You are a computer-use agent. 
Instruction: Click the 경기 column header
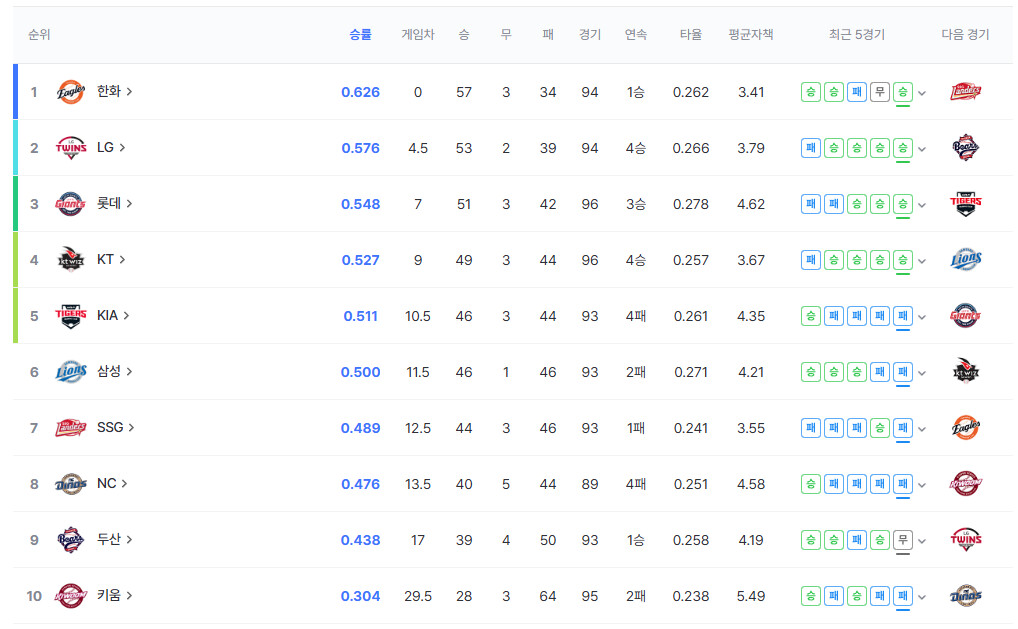590,34
